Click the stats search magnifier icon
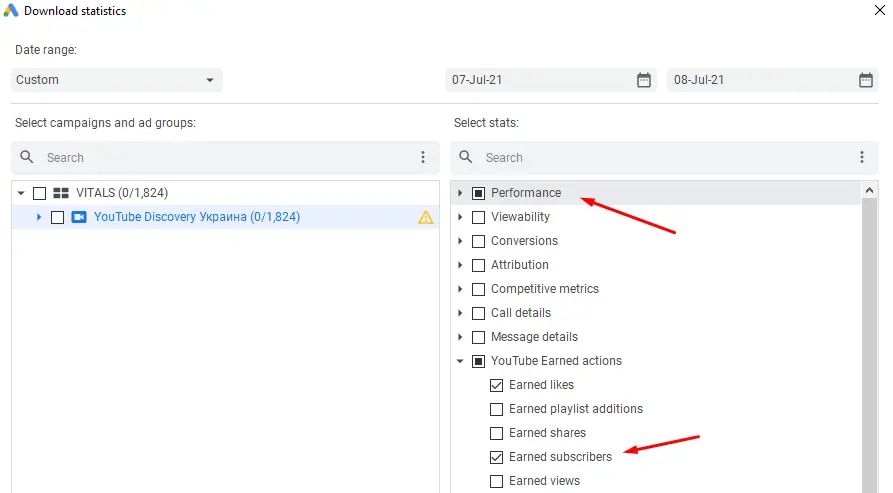 (466, 157)
